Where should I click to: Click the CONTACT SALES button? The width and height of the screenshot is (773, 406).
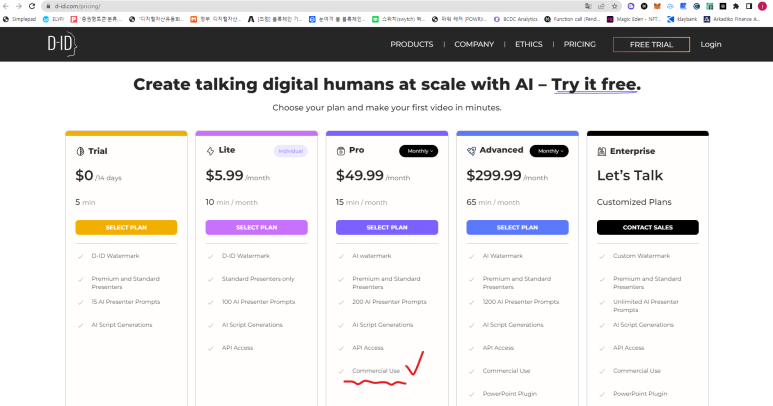[x=648, y=227]
